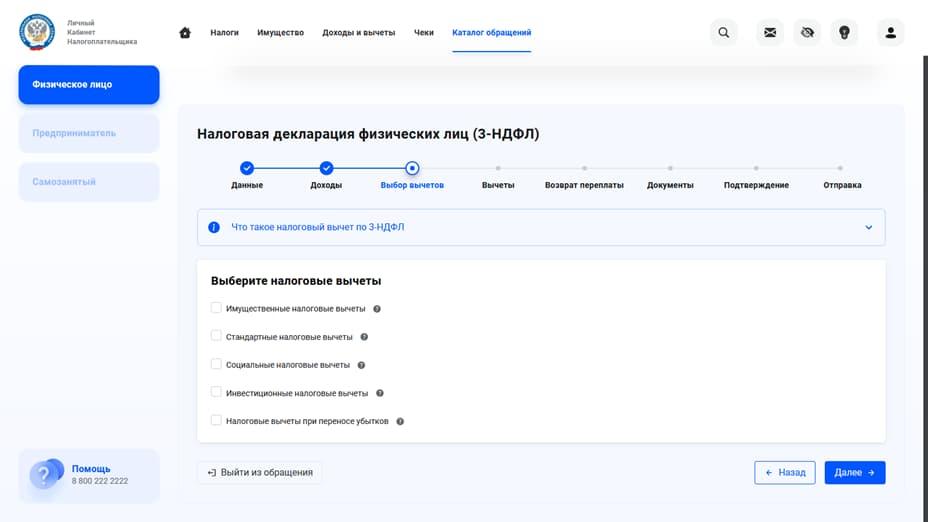
Task: Show help for Инвестиционные налоговые вычеты
Action: point(380,393)
